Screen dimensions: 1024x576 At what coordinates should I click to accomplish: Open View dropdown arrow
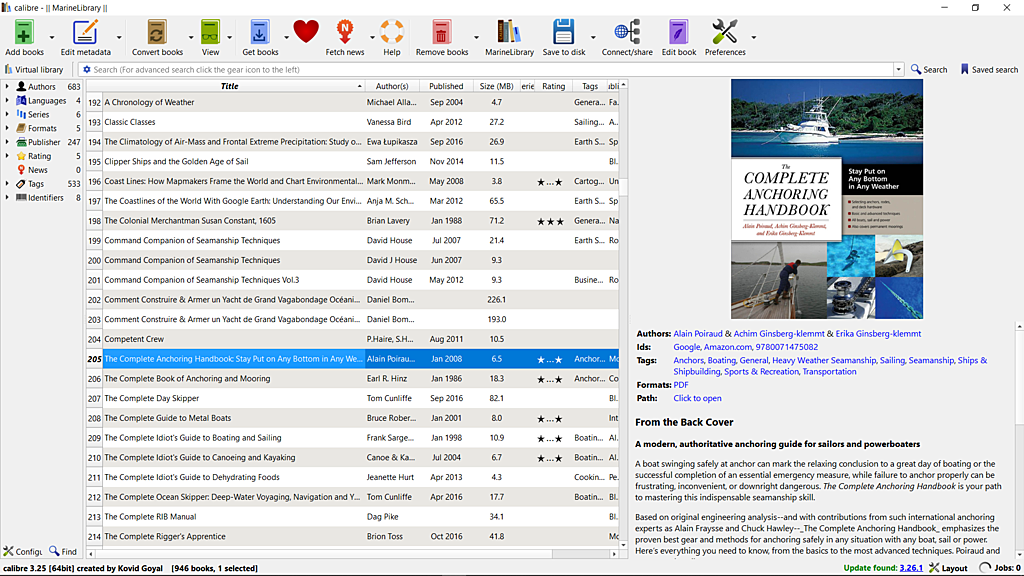coord(229,37)
